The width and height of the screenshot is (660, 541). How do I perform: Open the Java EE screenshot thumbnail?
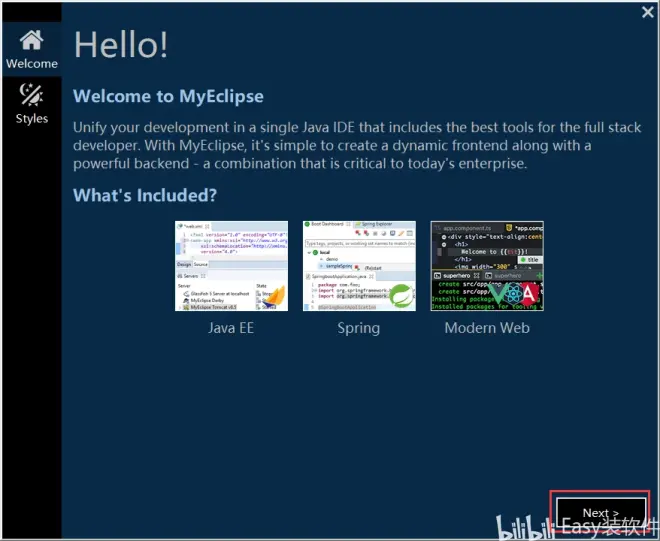pos(232,266)
